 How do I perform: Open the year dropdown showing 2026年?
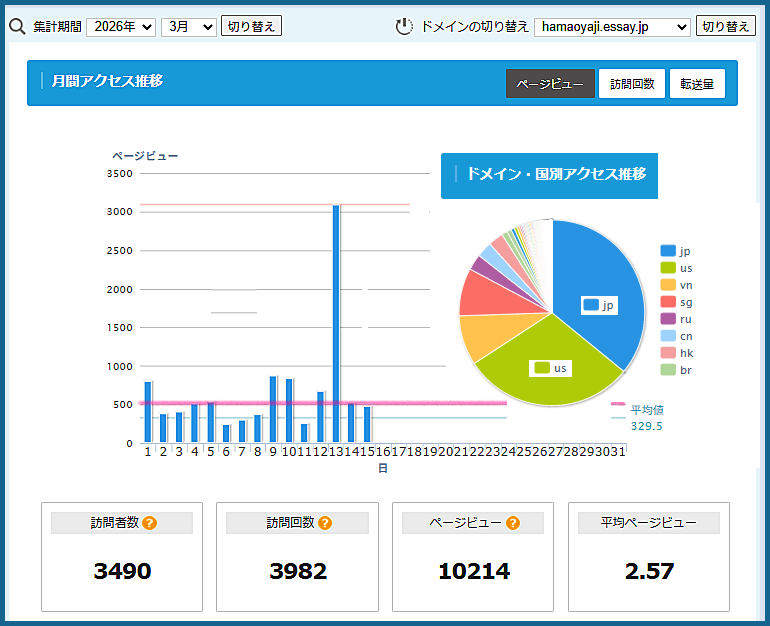pyautogui.click(x=121, y=26)
